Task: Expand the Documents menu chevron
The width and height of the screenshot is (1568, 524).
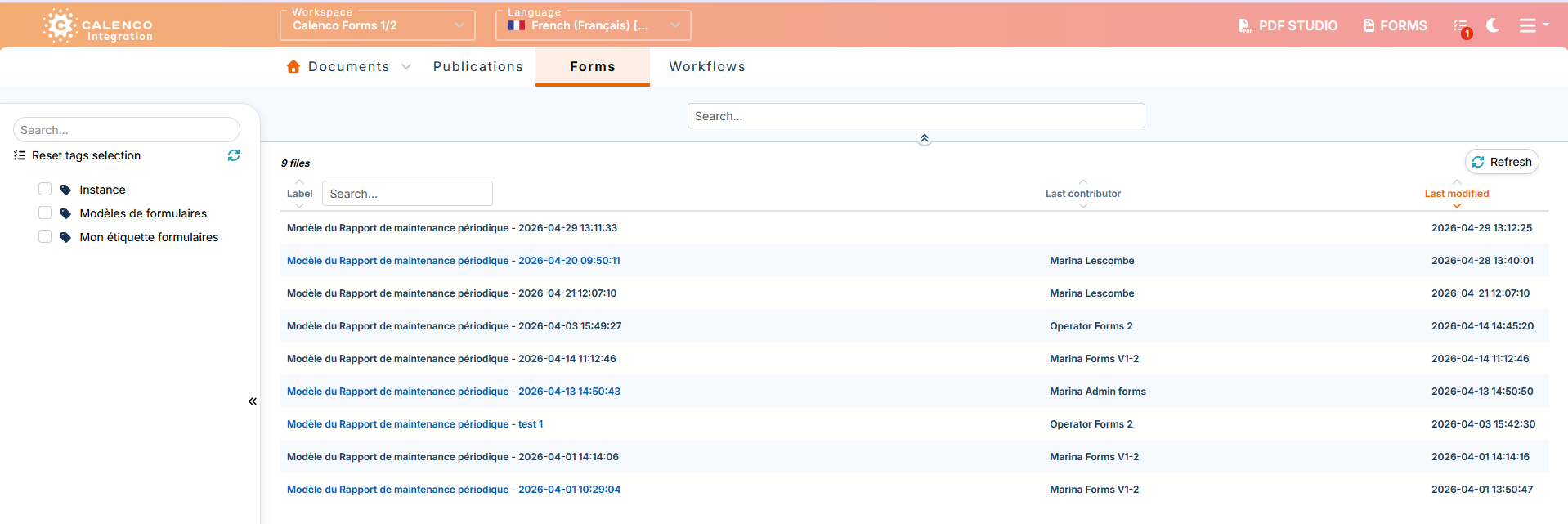Action: [x=406, y=67]
